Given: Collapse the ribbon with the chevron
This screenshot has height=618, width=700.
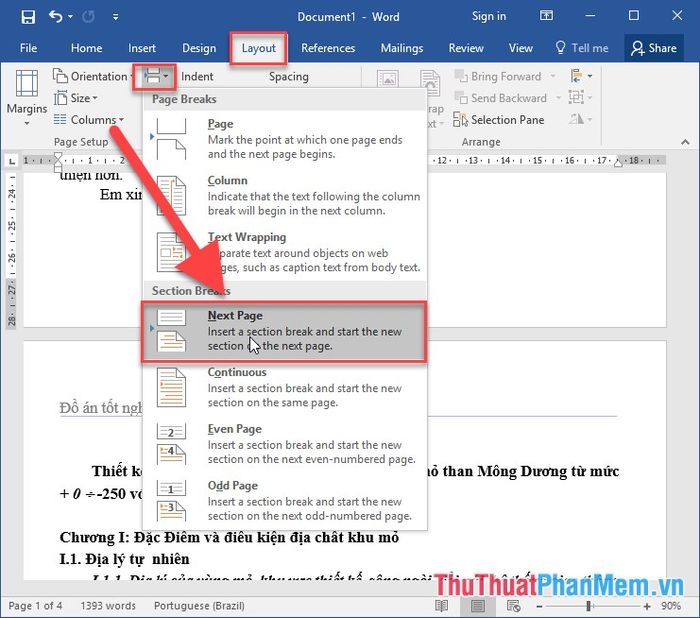Looking at the screenshot, I should pos(685,142).
